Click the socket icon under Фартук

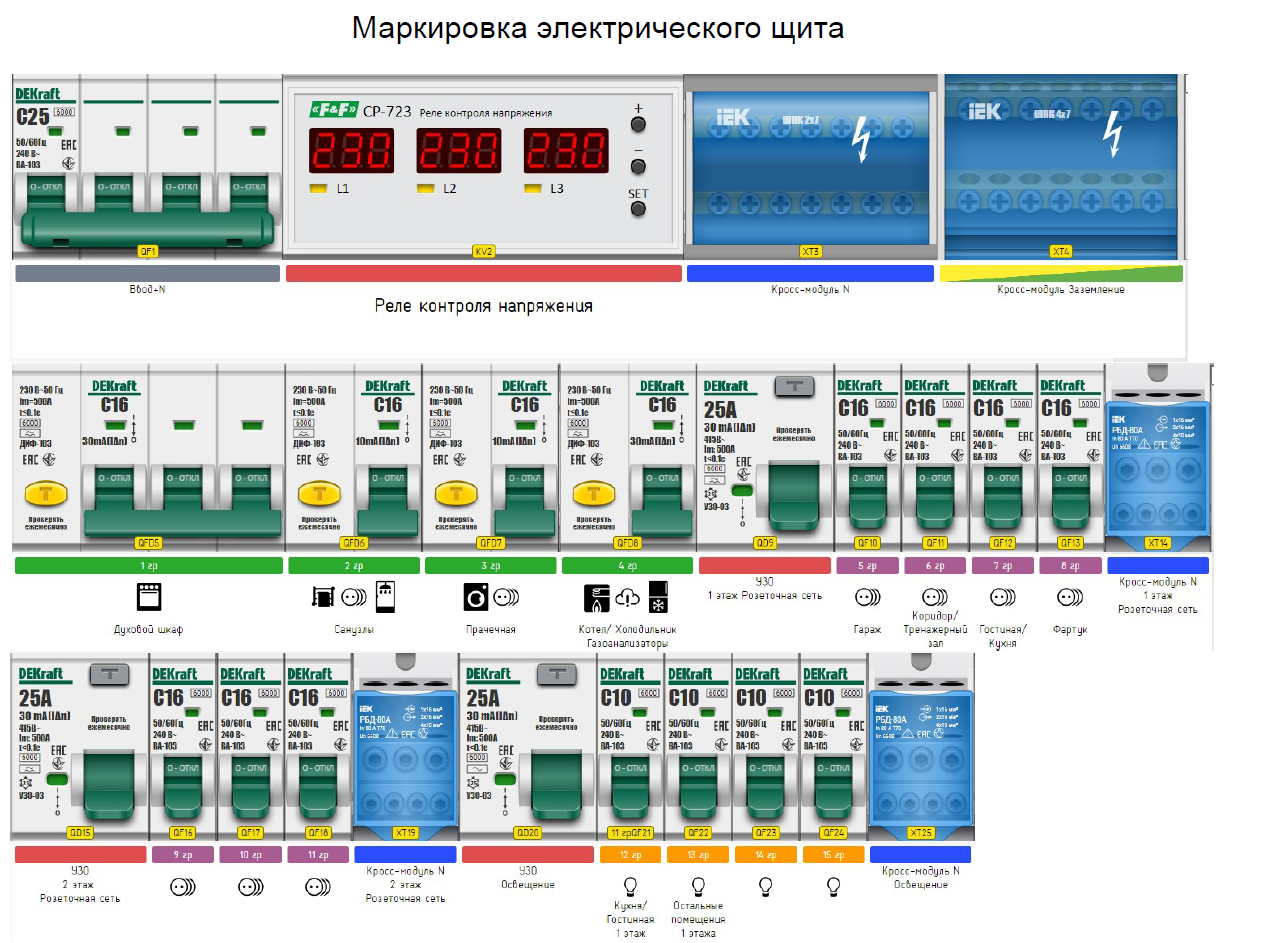click(x=1070, y=598)
